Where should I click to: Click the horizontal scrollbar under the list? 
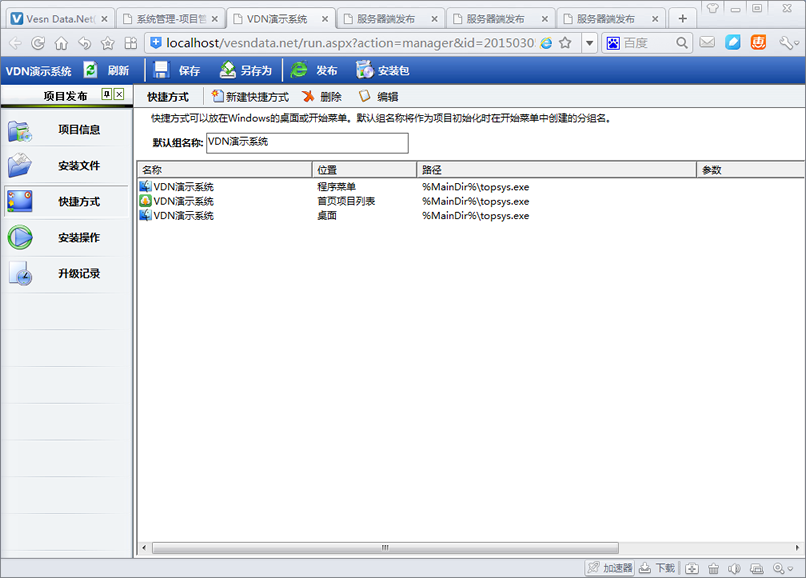point(384,548)
